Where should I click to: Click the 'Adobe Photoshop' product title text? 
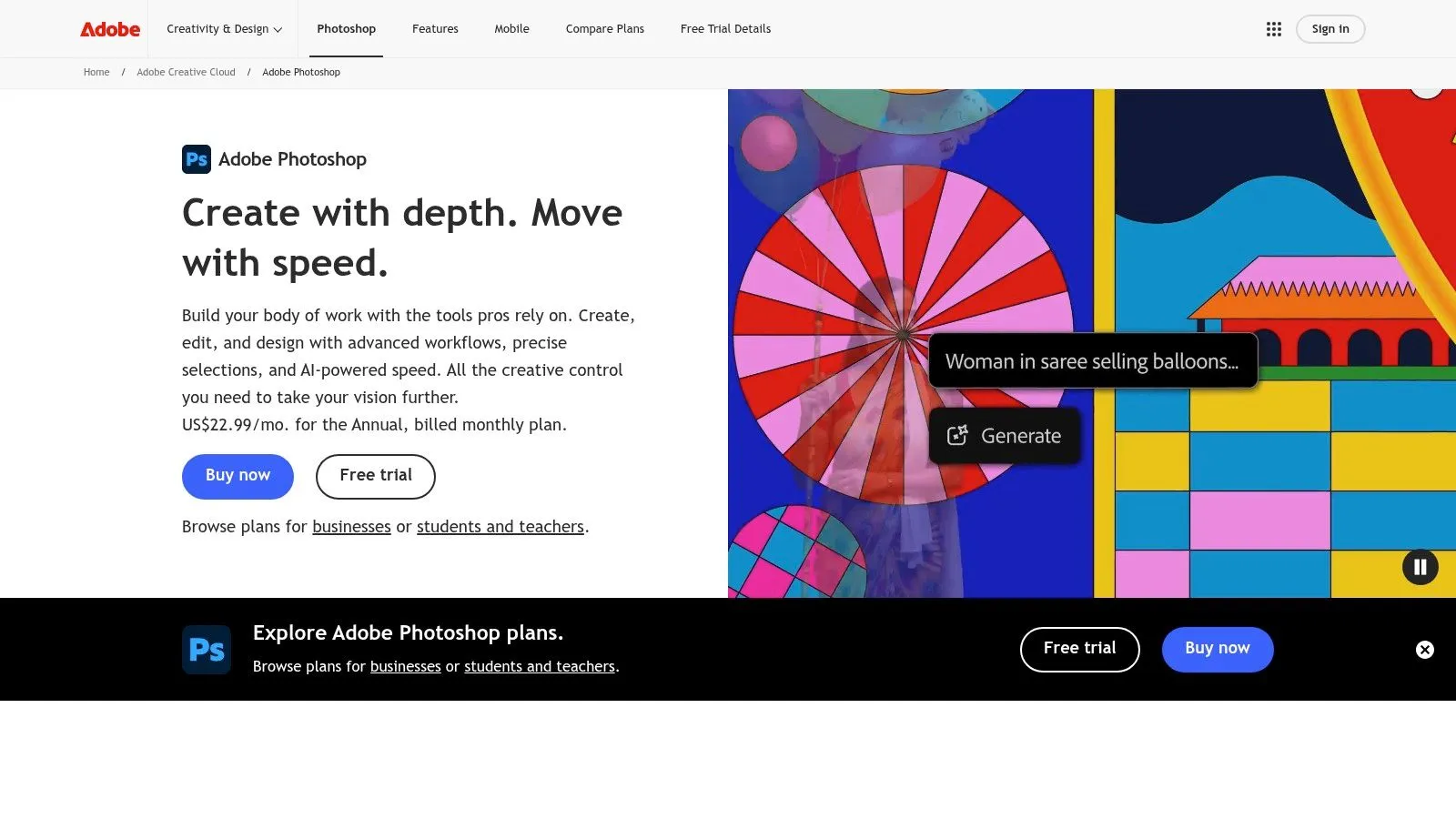pos(292,159)
